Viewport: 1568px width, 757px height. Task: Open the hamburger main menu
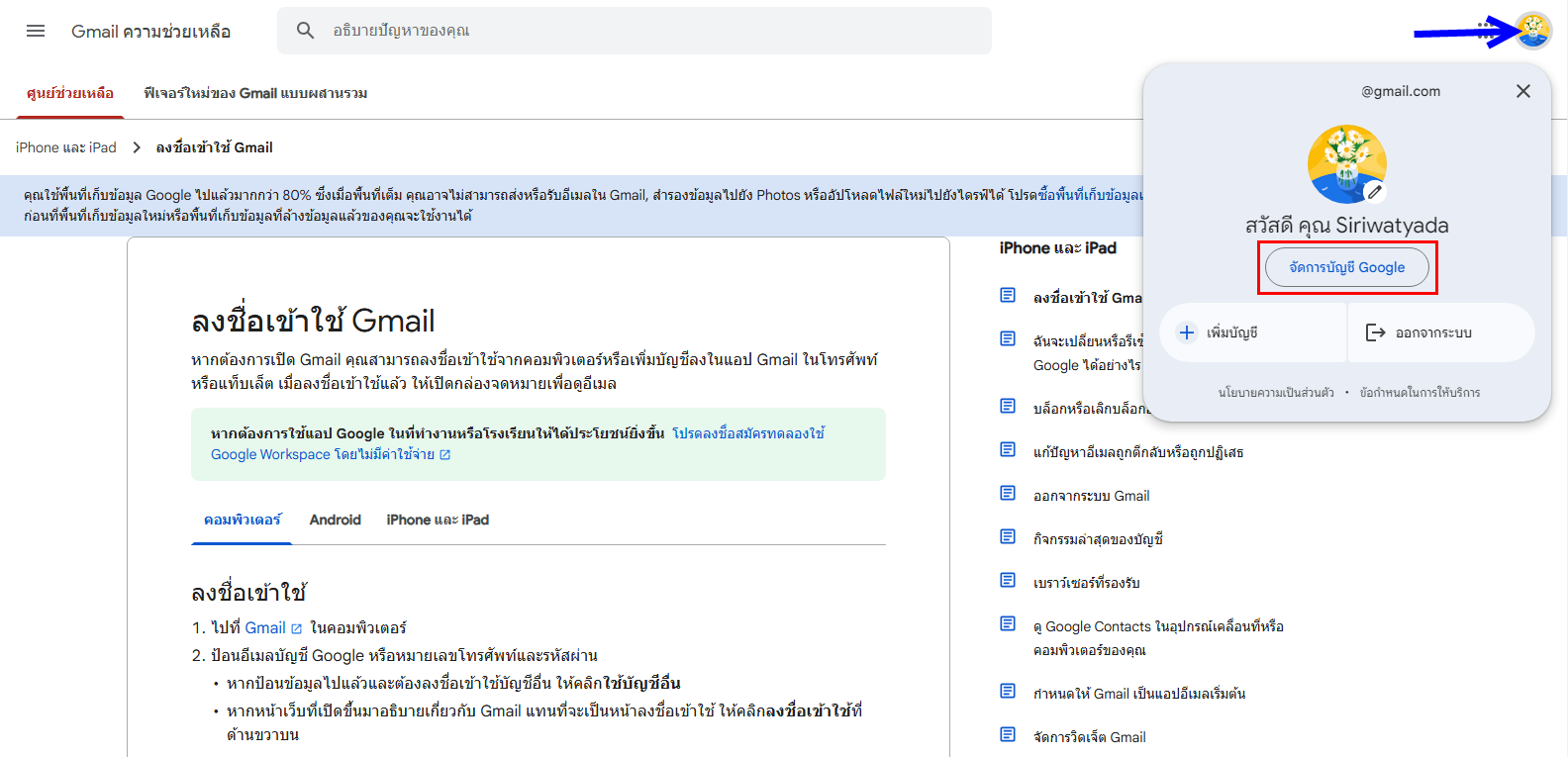pos(36,31)
